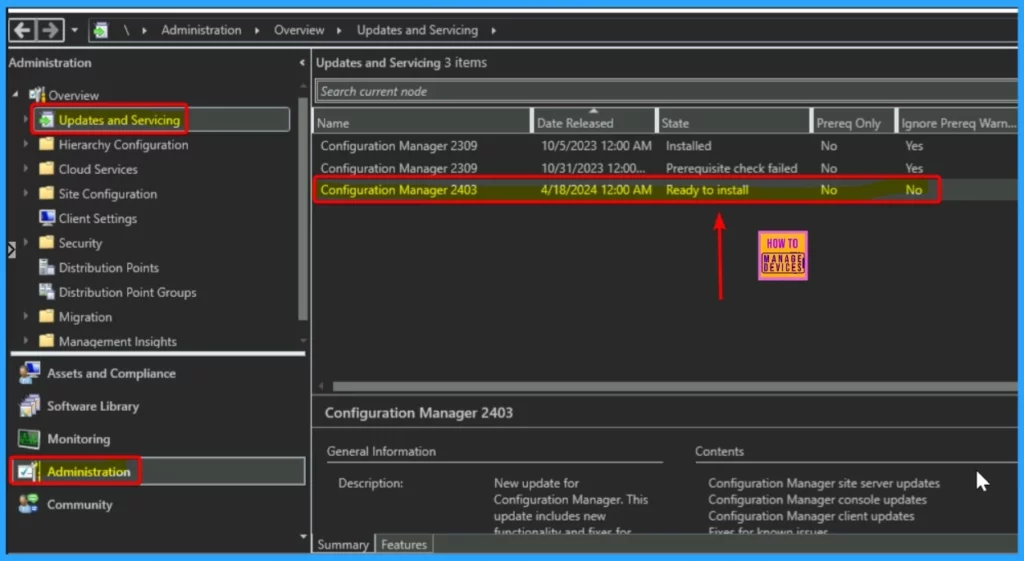Sort by Name column header

[x=423, y=123]
